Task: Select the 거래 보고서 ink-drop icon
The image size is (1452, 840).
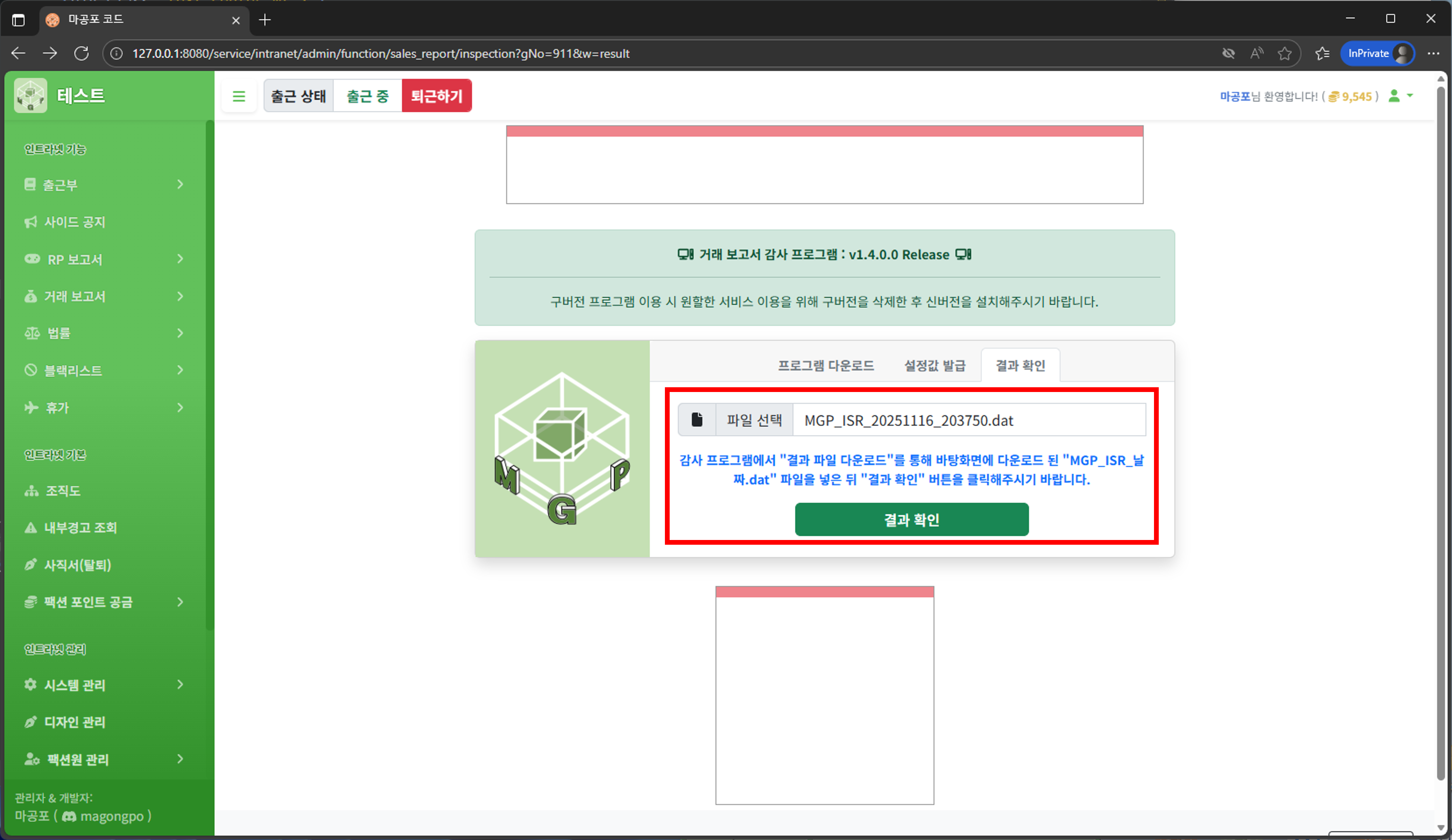Action: (31, 296)
